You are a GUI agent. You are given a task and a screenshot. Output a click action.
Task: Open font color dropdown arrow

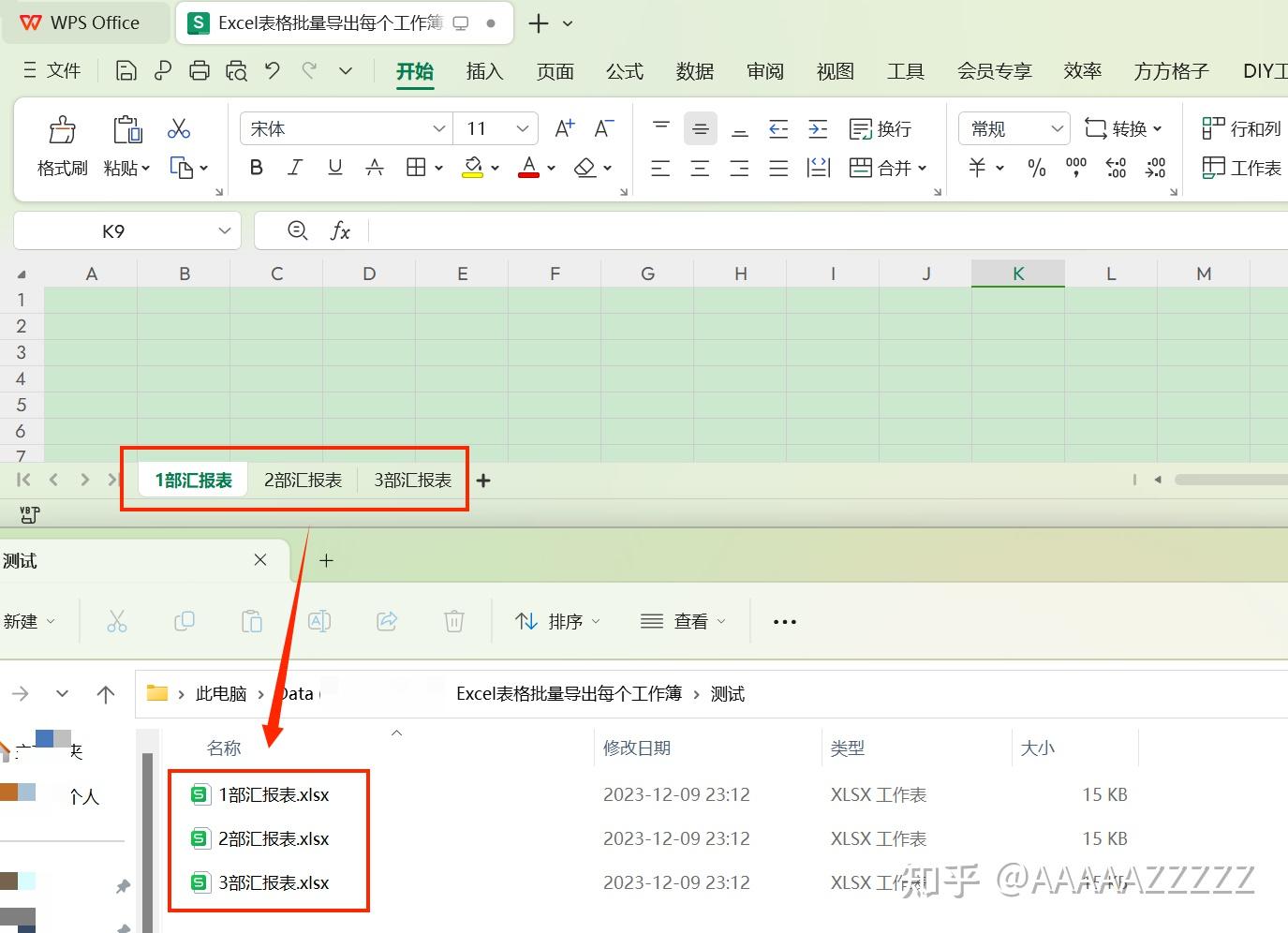(x=551, y=169)
